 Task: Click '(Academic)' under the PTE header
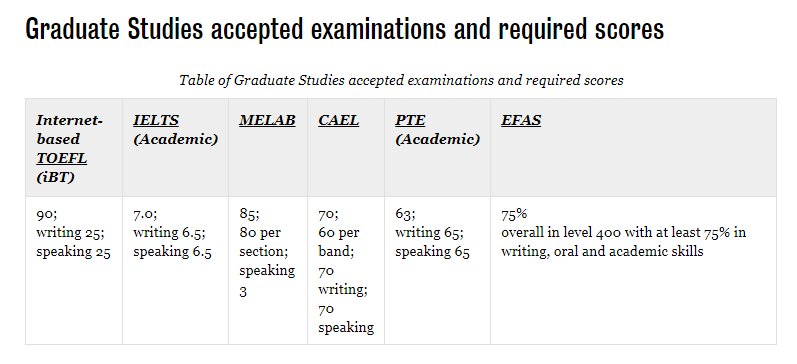[x=438, y=139]
